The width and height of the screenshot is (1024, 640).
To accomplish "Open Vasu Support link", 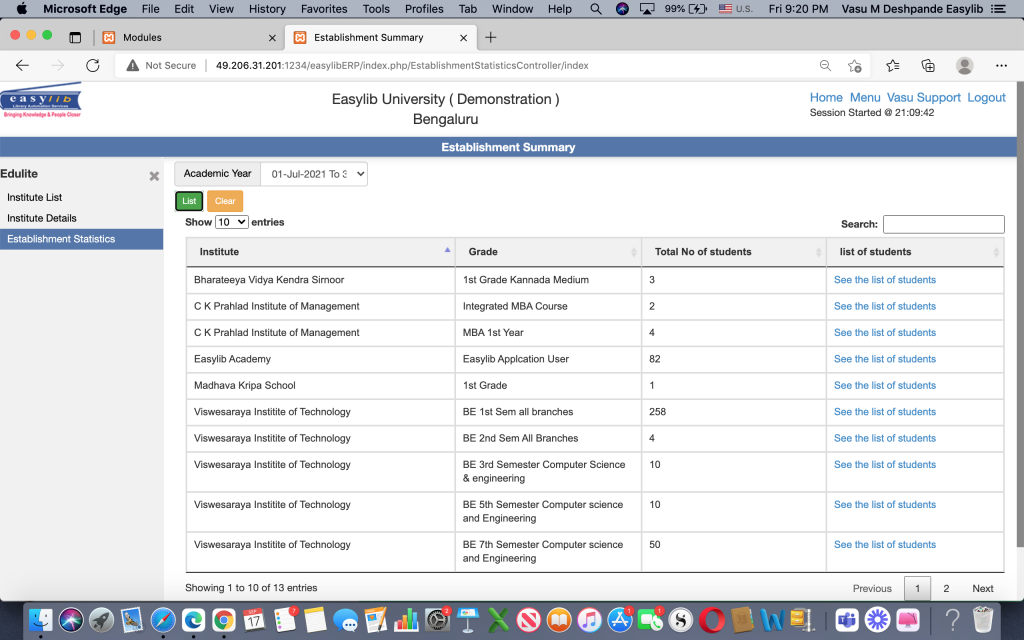I will click(923, 97).
